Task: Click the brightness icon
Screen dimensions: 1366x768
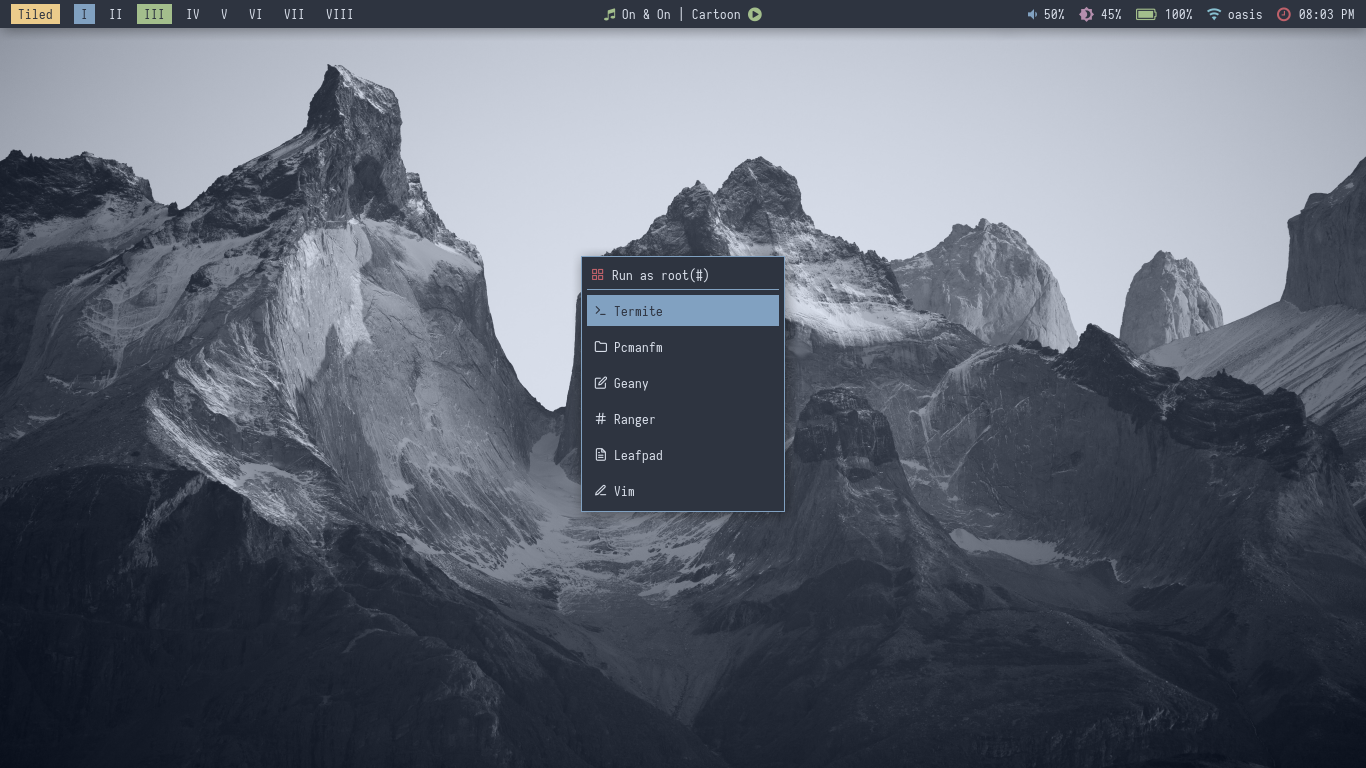Action: pos(1086,14)
